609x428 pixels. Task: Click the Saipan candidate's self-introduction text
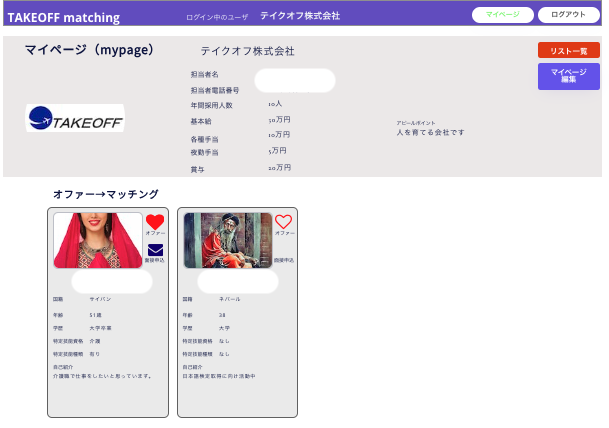point(101,376)
